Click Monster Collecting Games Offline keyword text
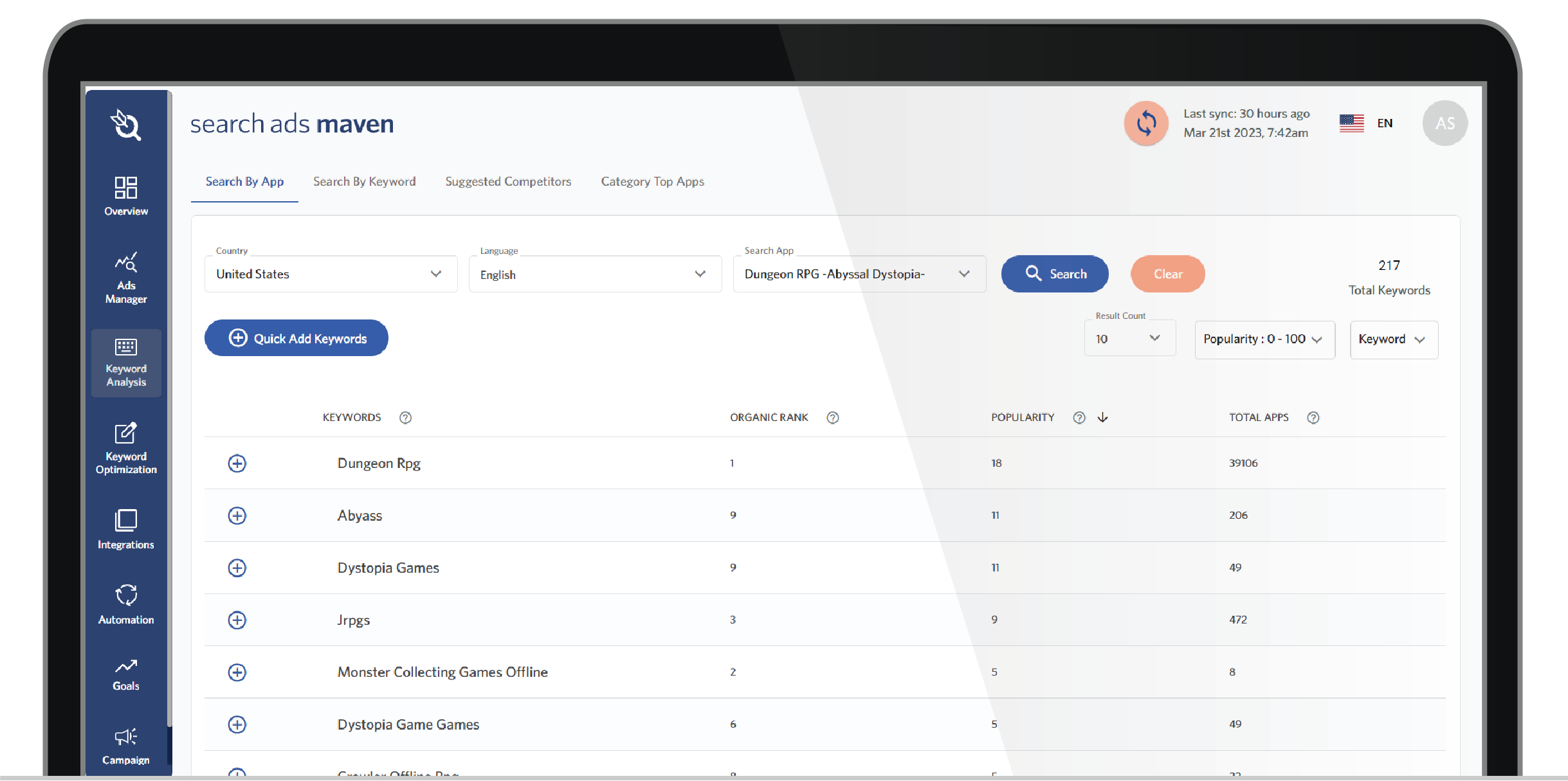Screen dimensions: 1568x781 click(x=442, y=672)
